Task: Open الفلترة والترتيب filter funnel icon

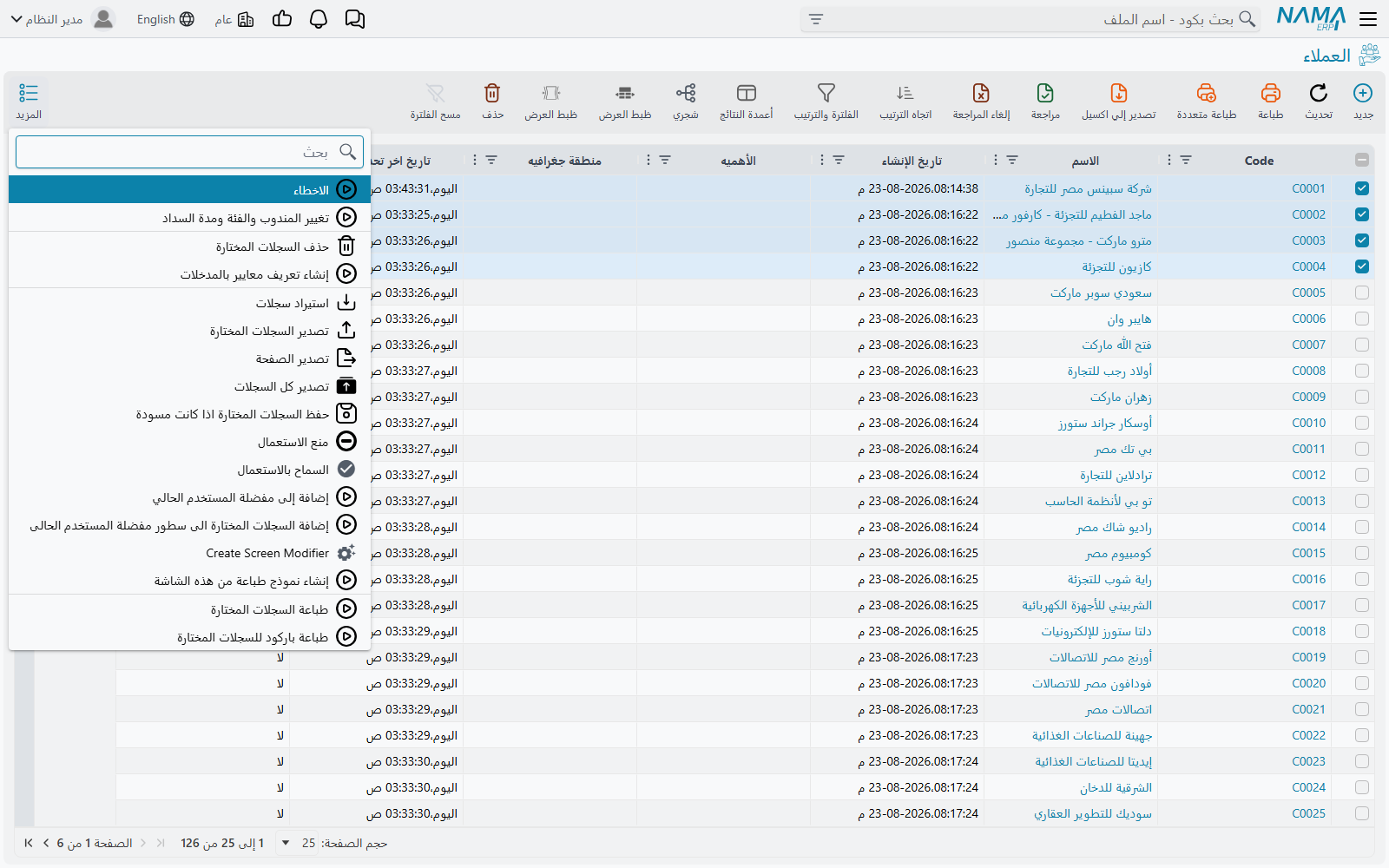Action: [x=826, y=93]
